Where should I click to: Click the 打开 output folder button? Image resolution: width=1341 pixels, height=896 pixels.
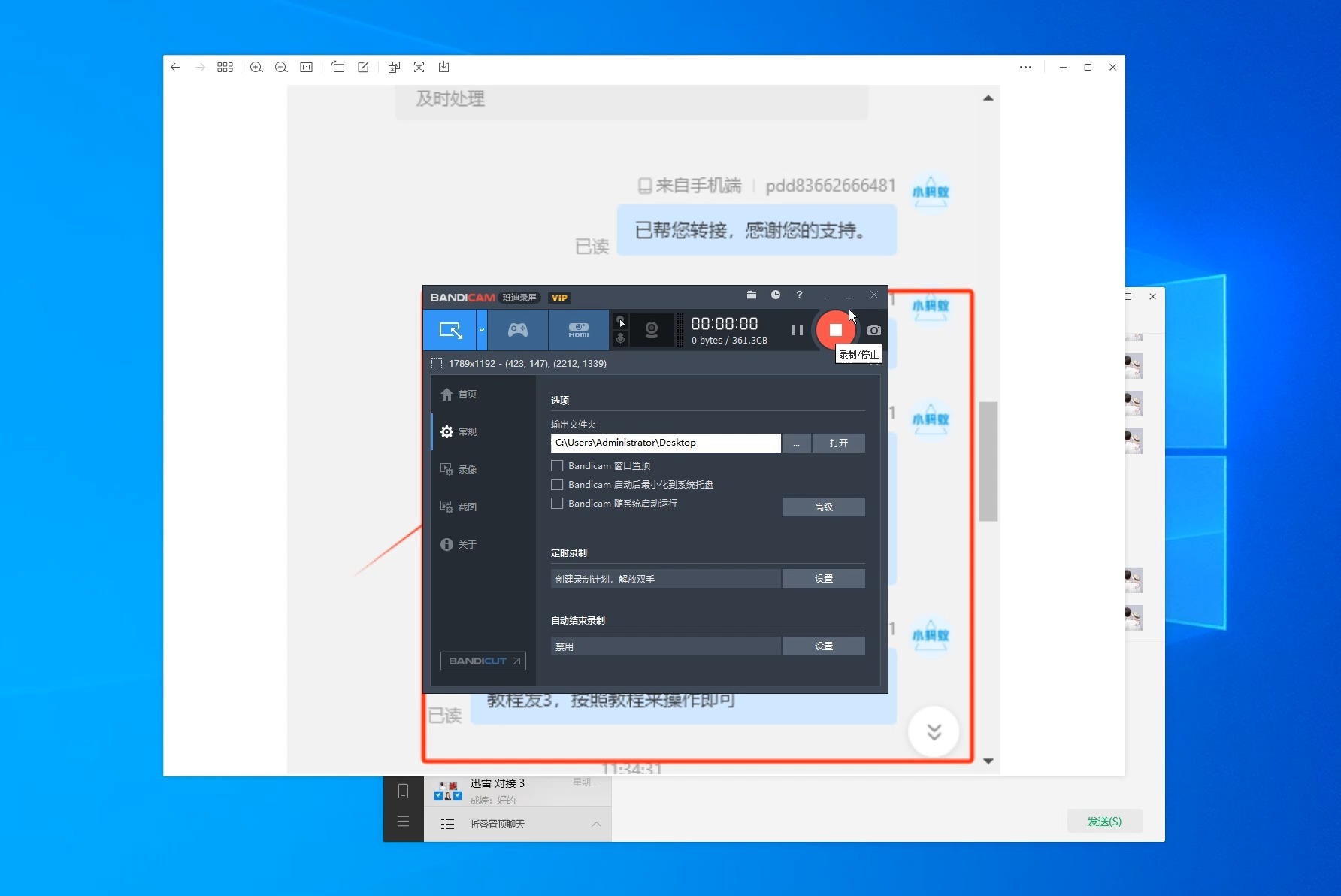838,443
